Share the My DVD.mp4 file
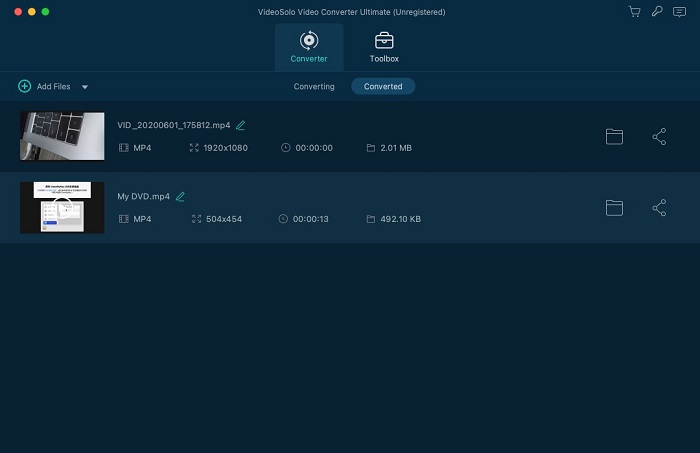This screenshot has height=453, width=700. coord(659,208)
